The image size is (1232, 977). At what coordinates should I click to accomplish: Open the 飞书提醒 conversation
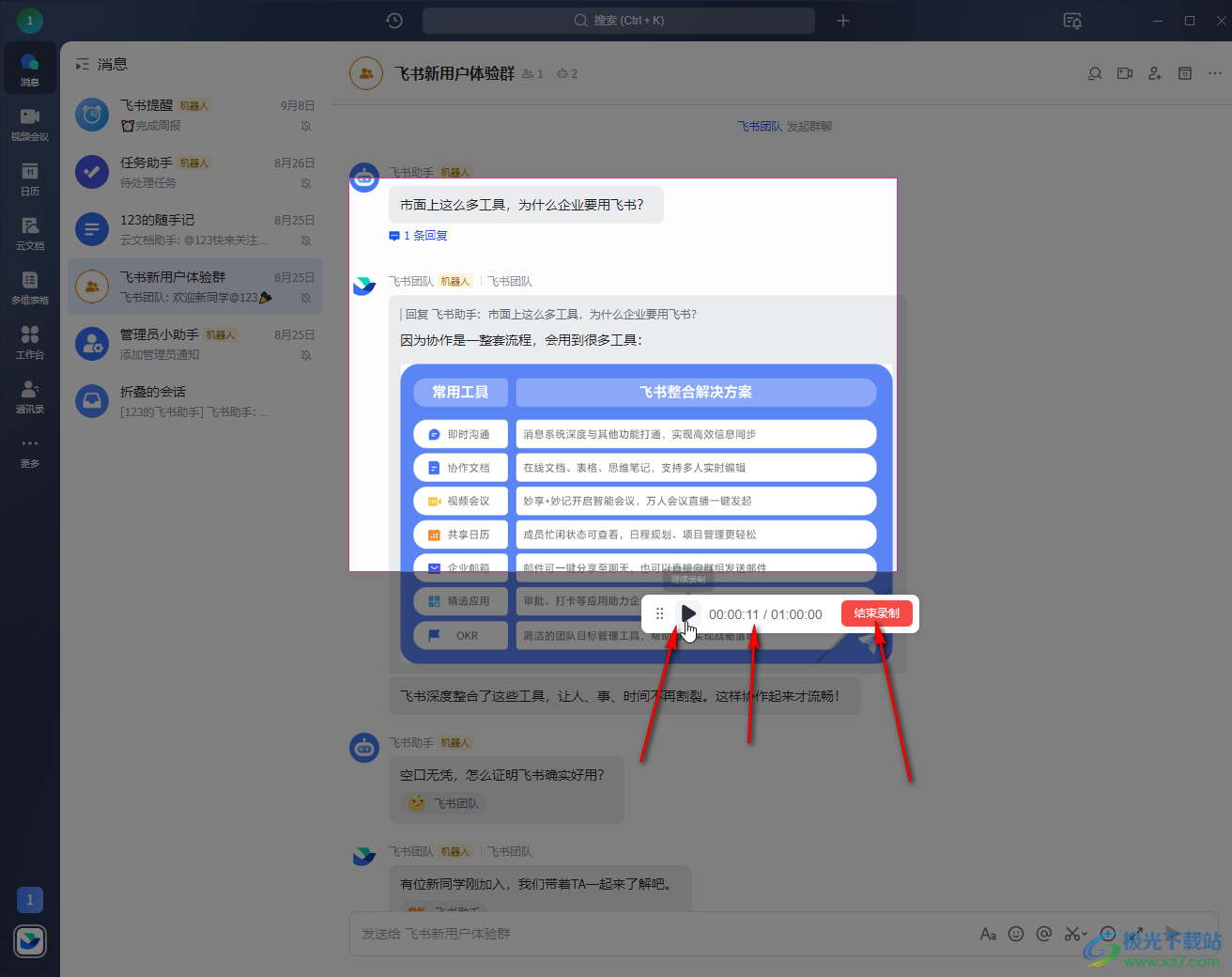[x=195, y=115]
